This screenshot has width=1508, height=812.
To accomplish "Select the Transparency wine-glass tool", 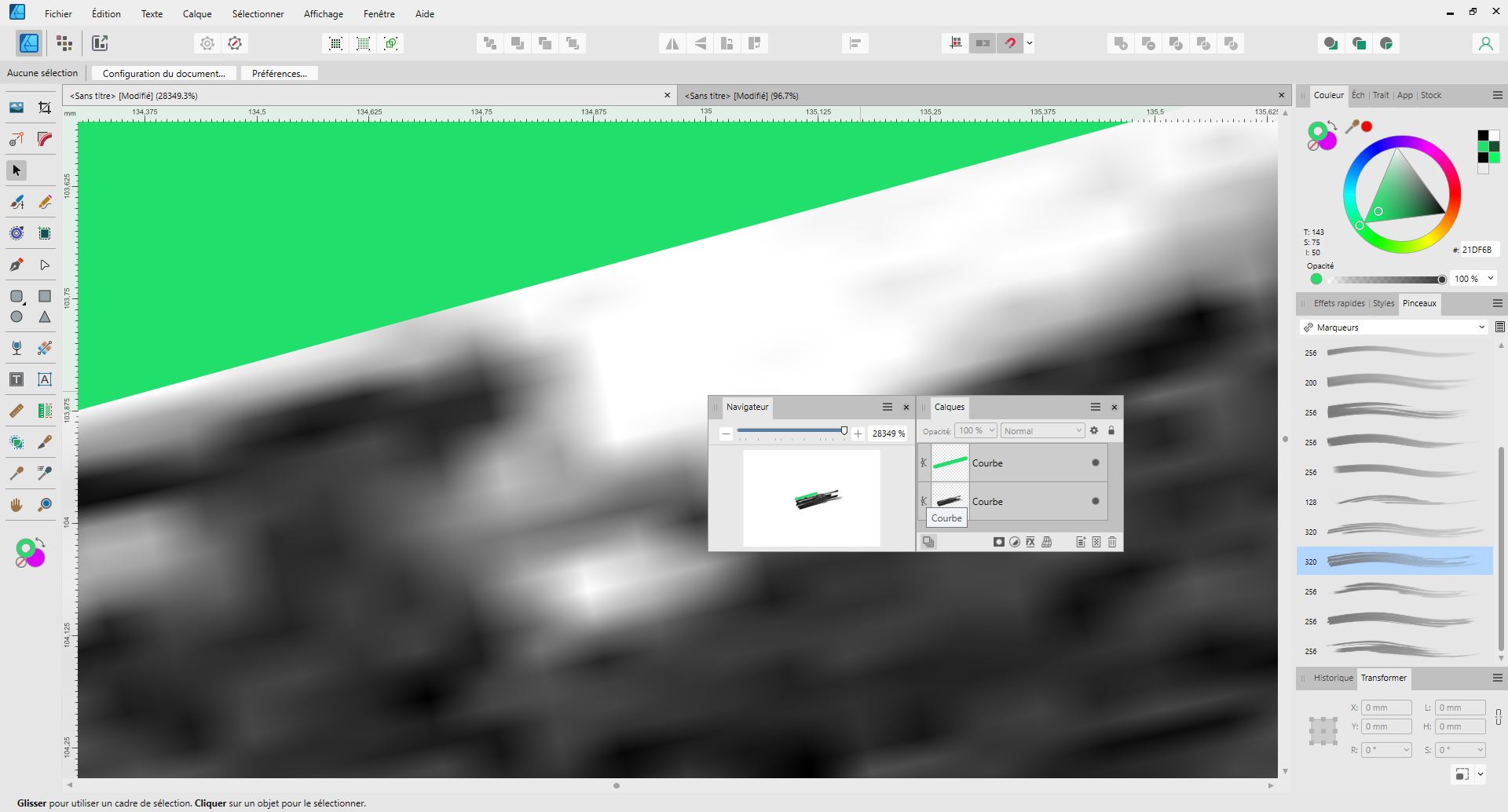I will click(x=16, y=348).
